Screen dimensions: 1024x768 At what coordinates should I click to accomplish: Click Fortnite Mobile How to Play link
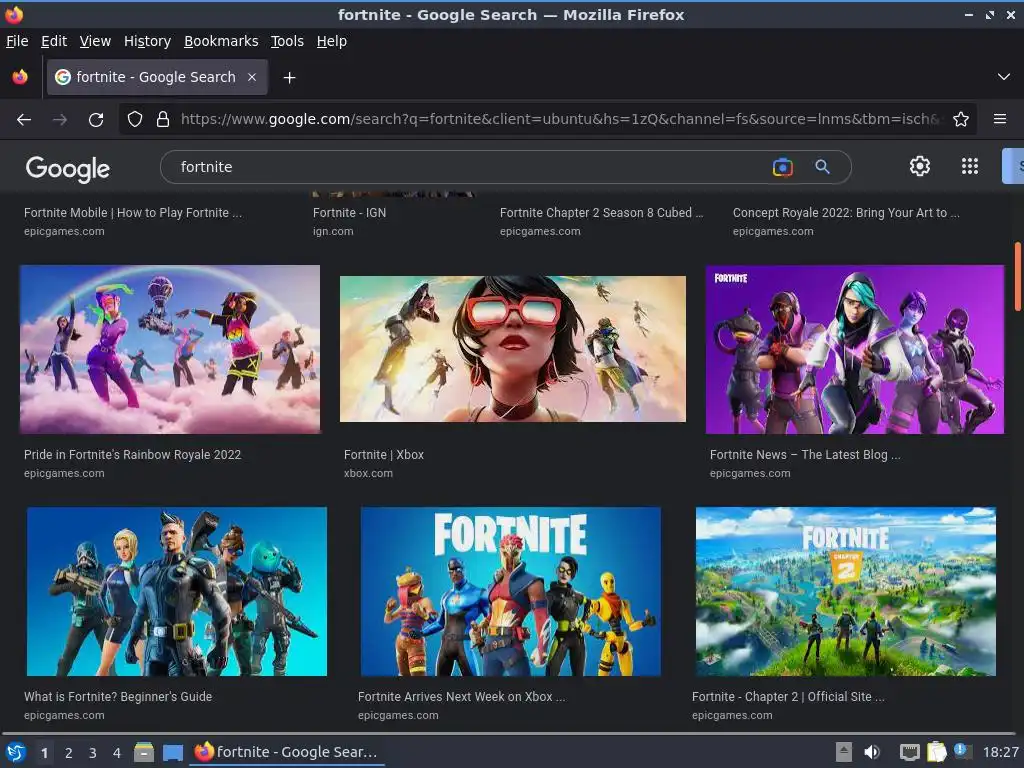133,213
